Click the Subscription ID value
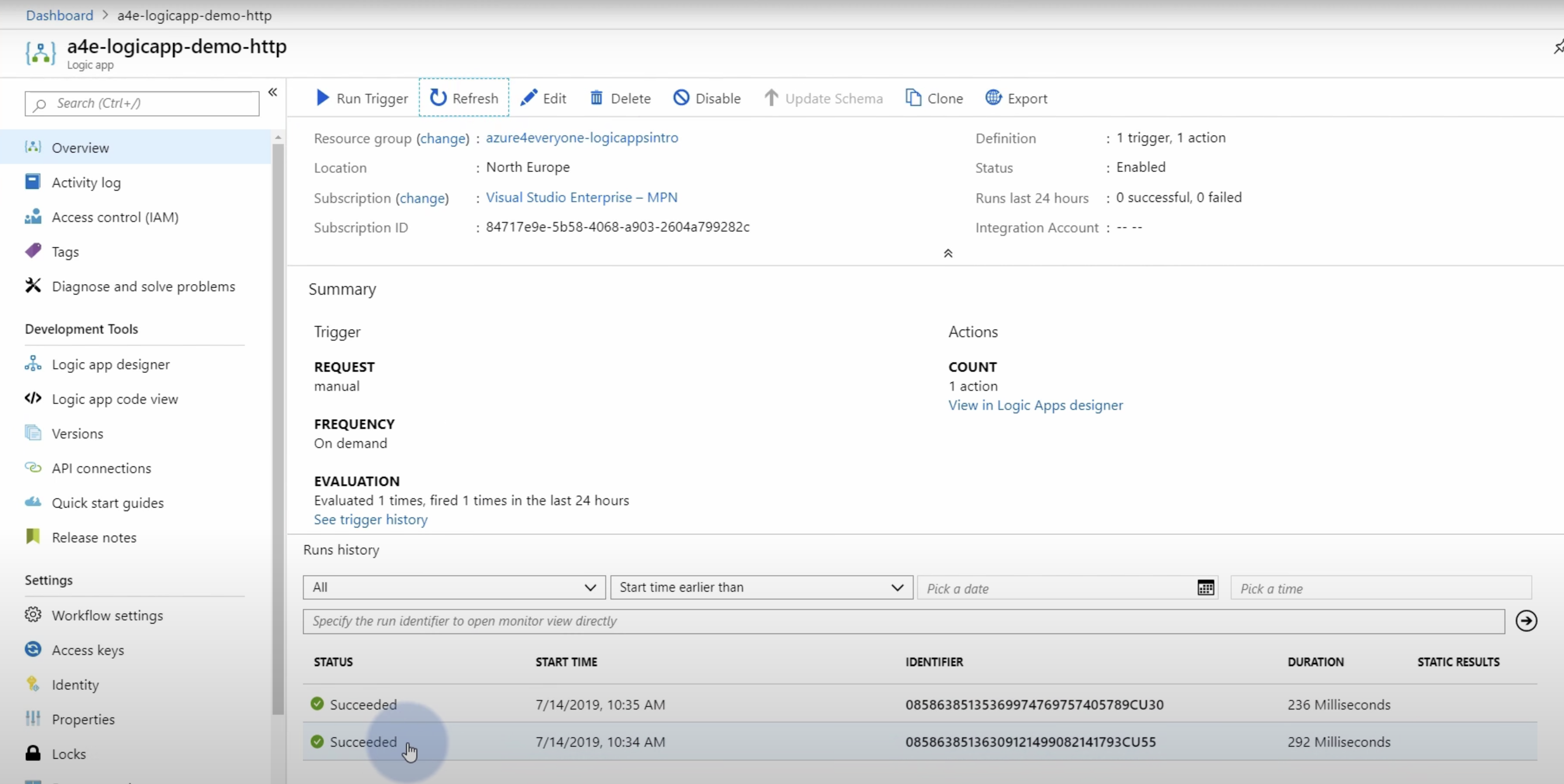 tap(617, 227)
